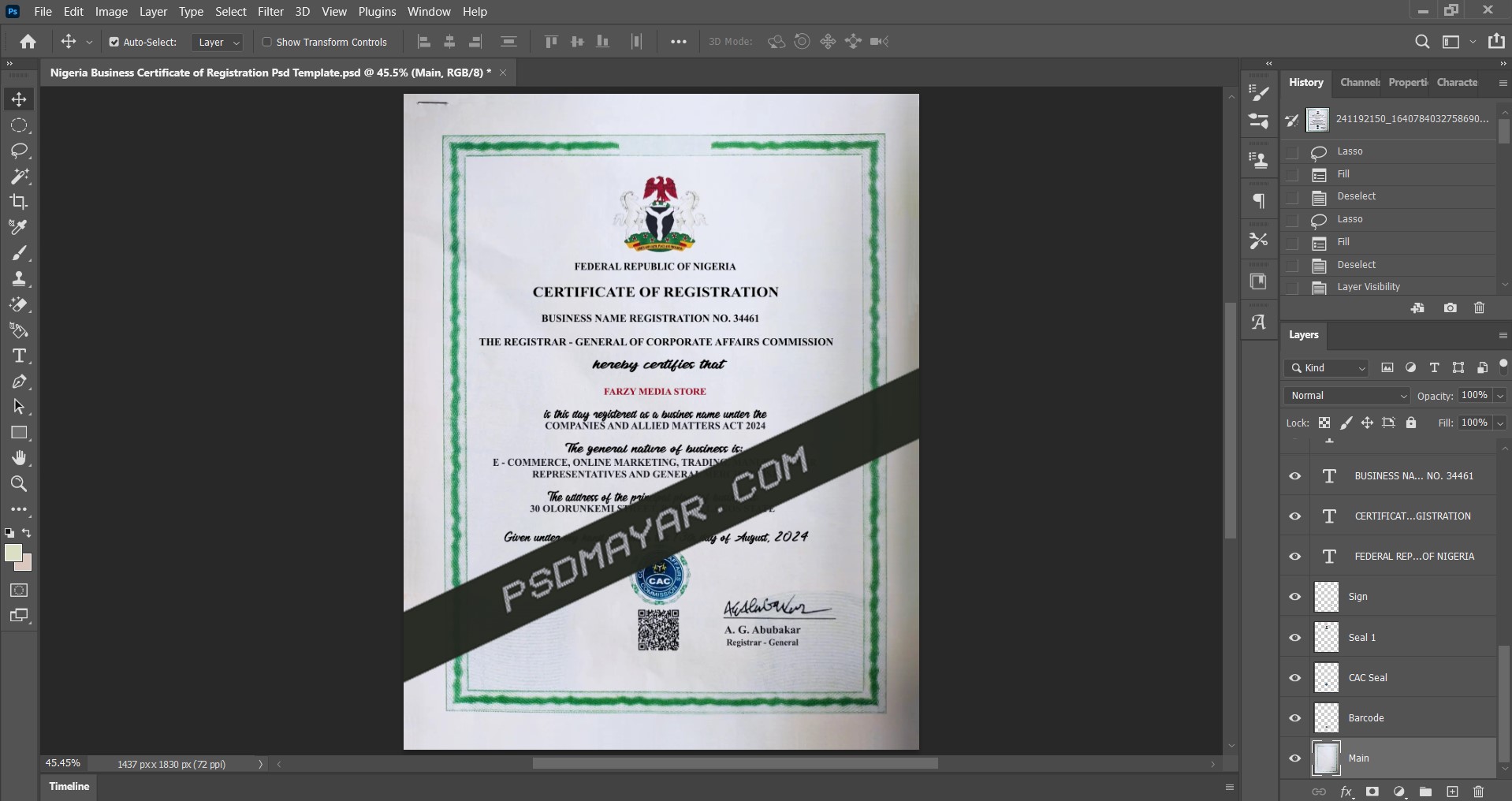The image size is (1512, 801).
Task: Select the Horizontal Type tool
Action: coord(19,356)
